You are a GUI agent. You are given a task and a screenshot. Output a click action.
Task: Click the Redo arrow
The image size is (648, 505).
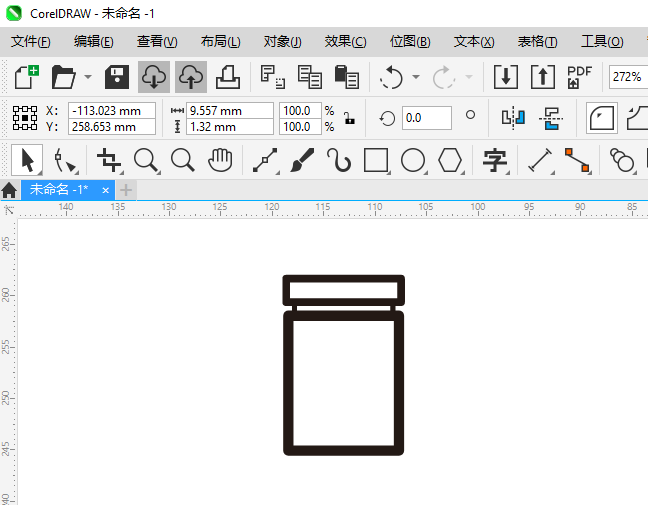point(443,77)
